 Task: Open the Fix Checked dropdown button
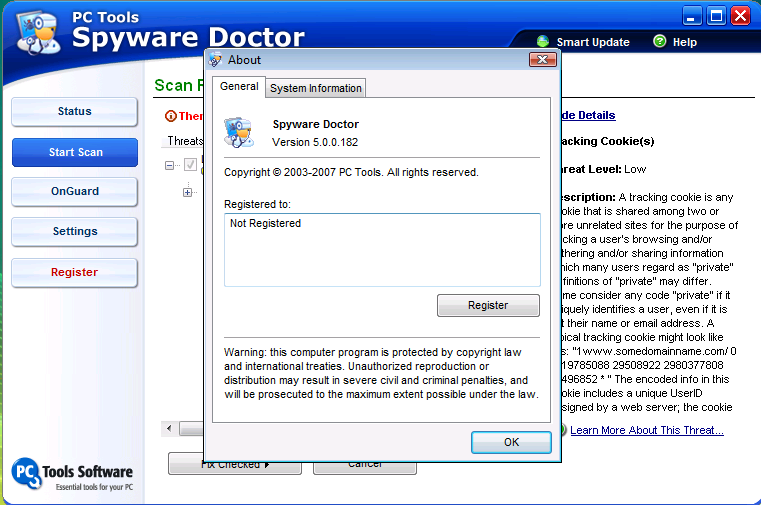pos(234,465)
